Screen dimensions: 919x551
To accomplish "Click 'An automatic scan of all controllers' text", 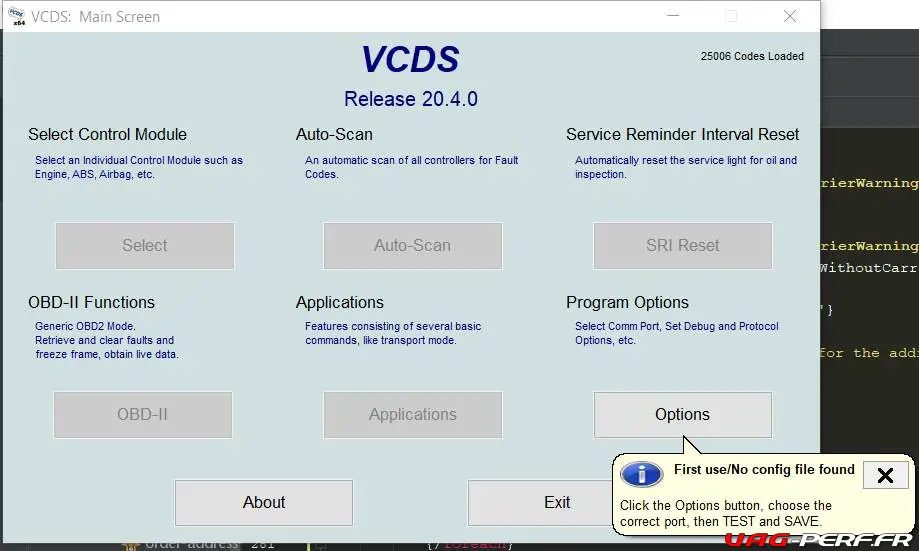I will (x=411, y=167).
